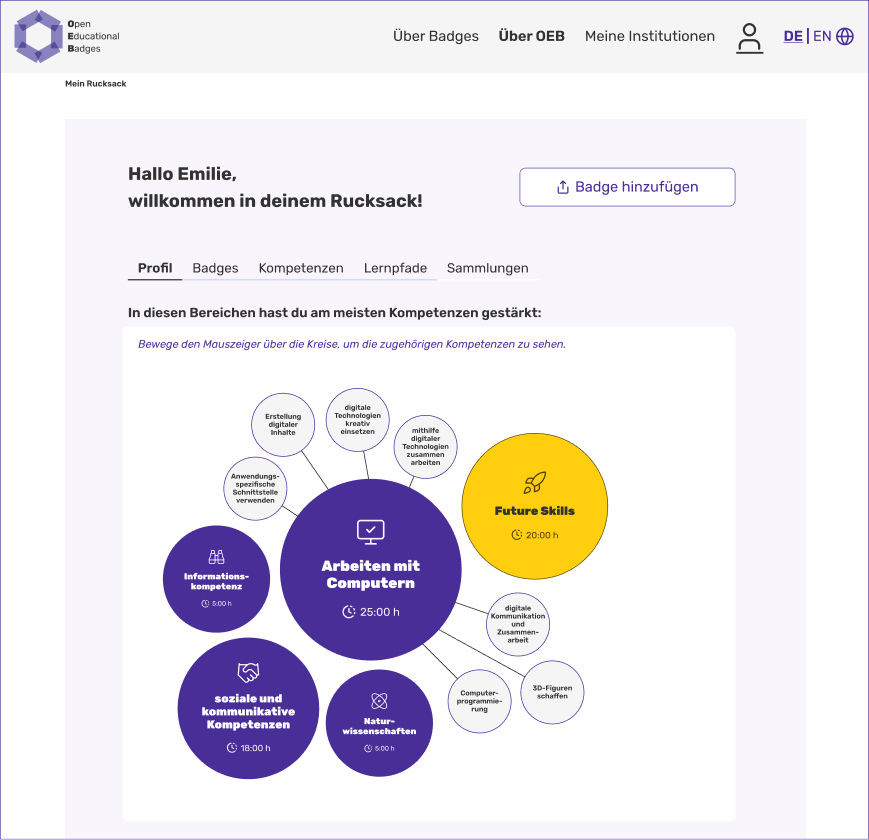
Task: Click the Open Educational Badges hexagon logo
Action: (x=38, y=36)
